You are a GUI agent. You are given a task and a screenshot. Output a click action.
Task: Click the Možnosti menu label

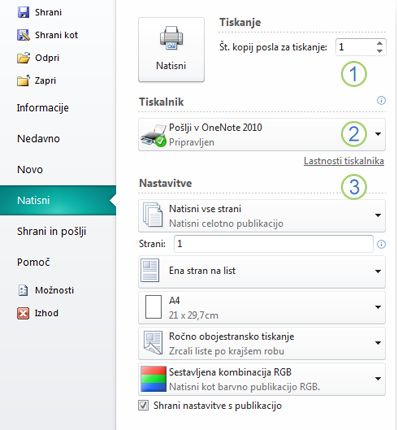pyautogui.click(x=55, y=290)
